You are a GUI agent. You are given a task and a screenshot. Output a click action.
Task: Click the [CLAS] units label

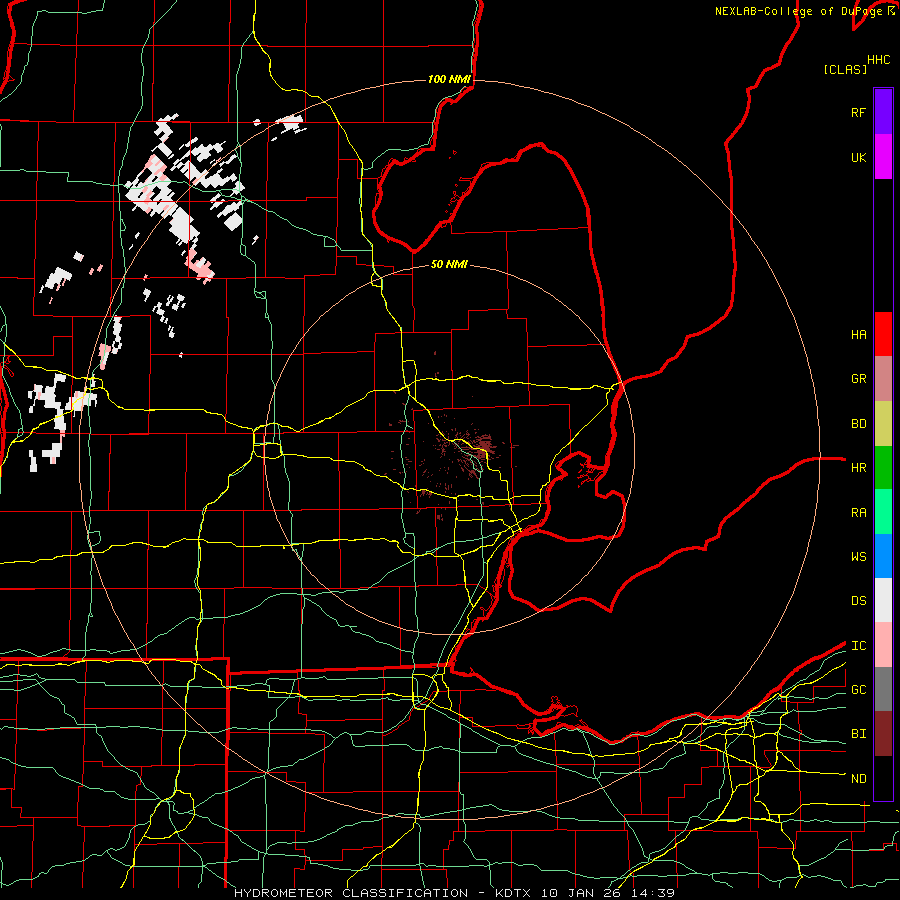click(845, 69)
